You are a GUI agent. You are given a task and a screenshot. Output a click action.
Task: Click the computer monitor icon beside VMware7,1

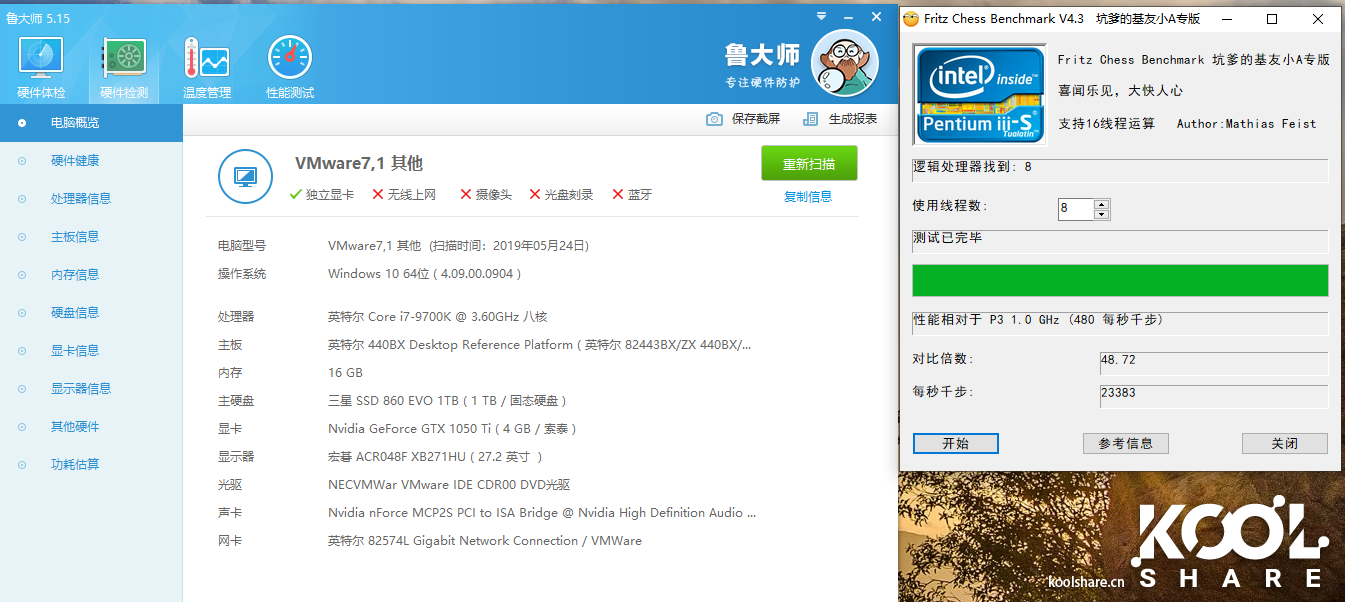(245, 177)
